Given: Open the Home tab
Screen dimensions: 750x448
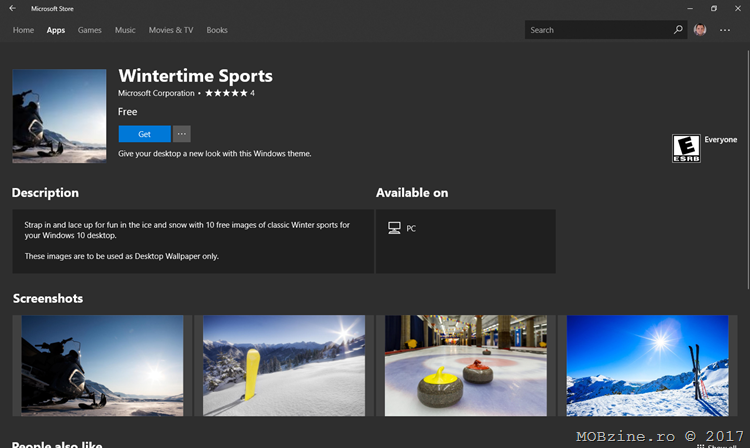Looking at the screenshot, I should 23,30.
